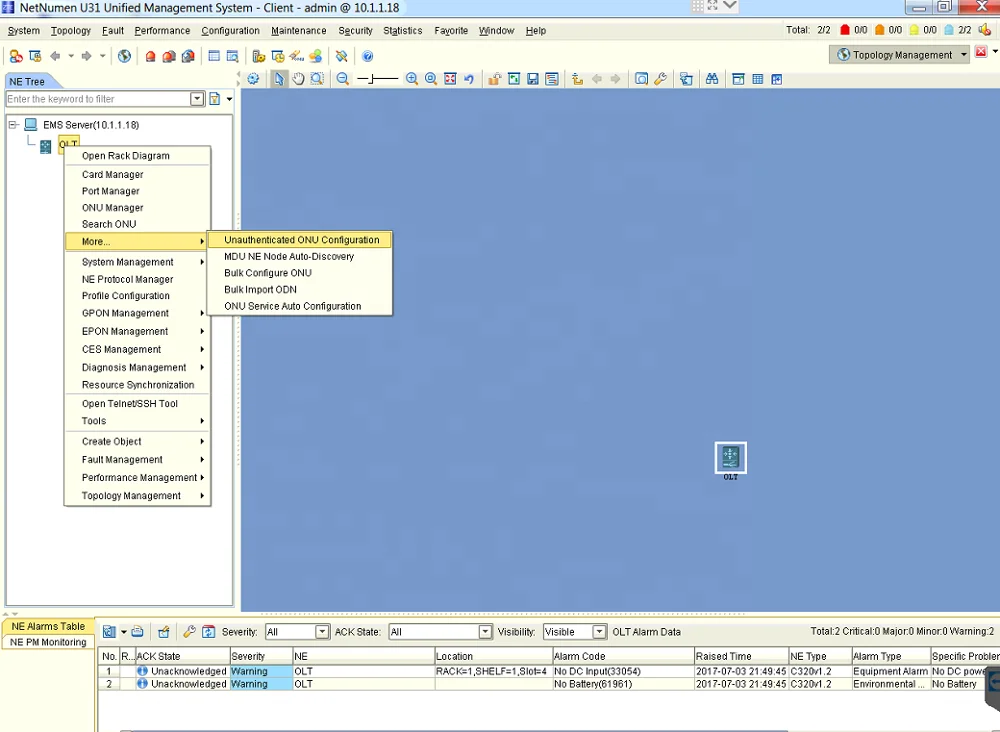The height and width of the screenshot is (732, 1000).
Task: Click the No DC Input(33054) alarm code cell
Action: click(x=623, y=671)
